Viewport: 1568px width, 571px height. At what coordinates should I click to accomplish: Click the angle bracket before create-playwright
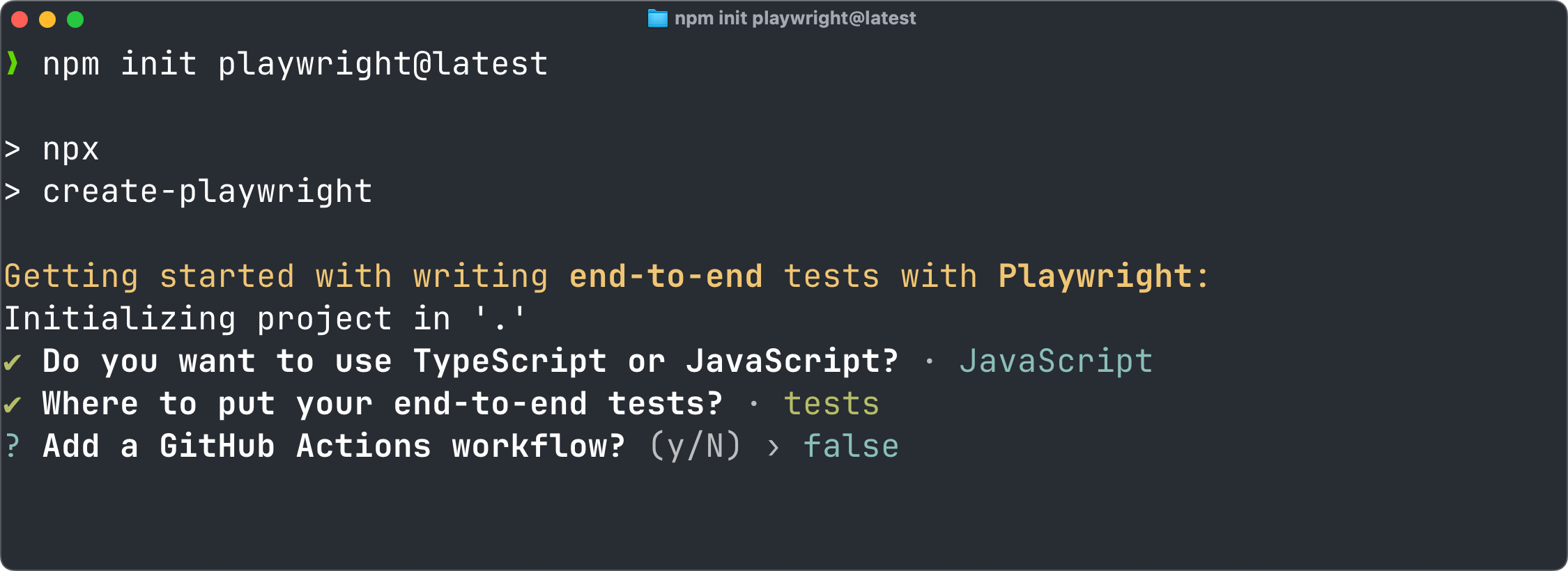[12, 191]
